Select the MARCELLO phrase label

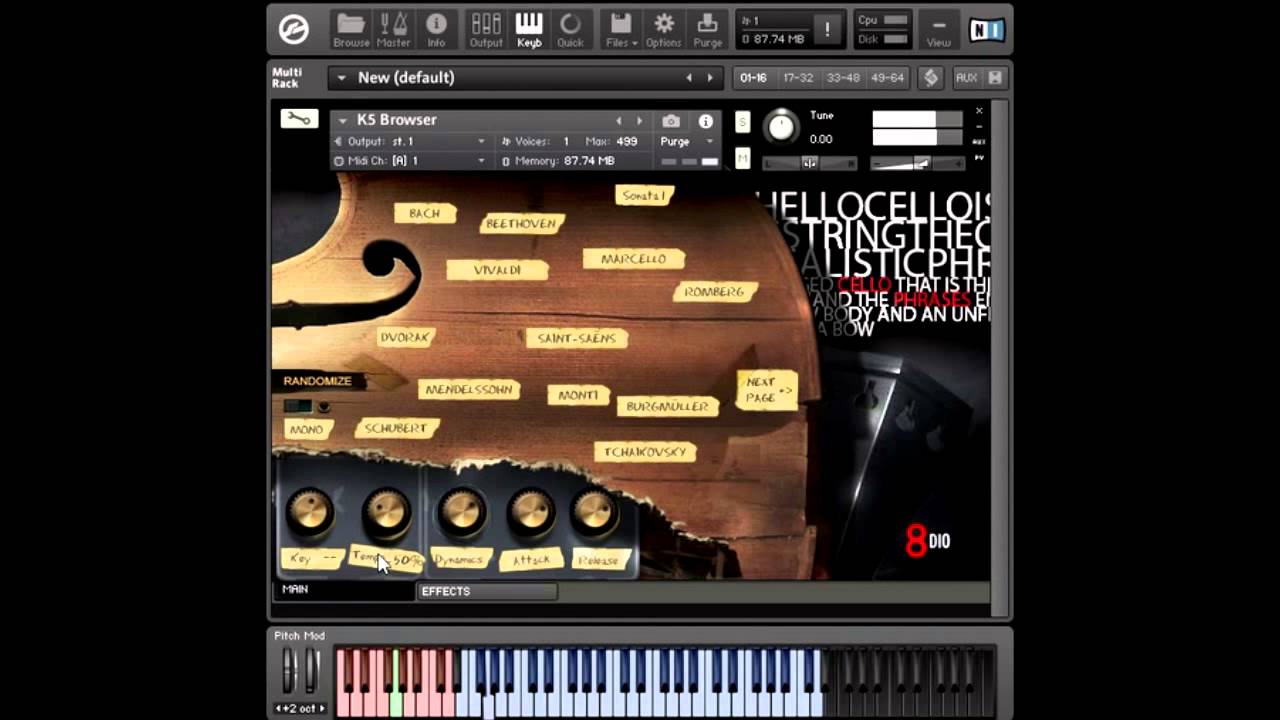(633, 259)
